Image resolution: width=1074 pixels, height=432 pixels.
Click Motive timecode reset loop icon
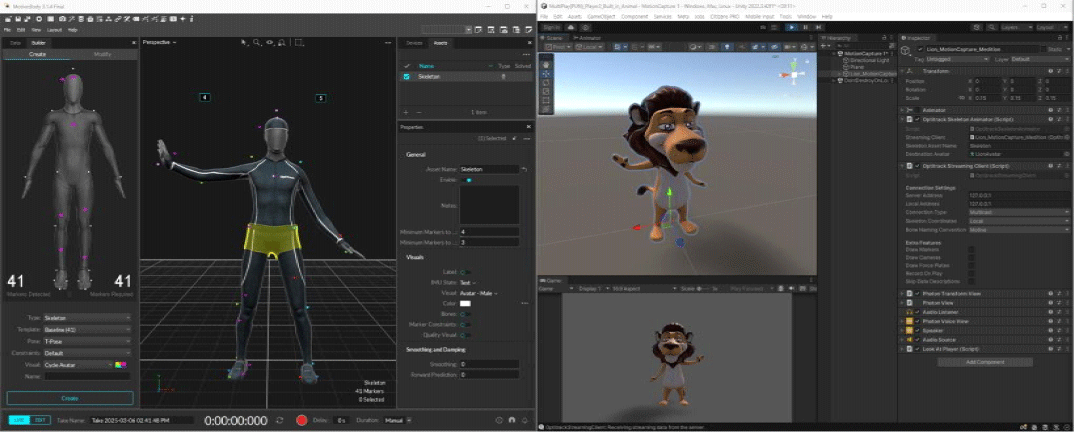279,420
